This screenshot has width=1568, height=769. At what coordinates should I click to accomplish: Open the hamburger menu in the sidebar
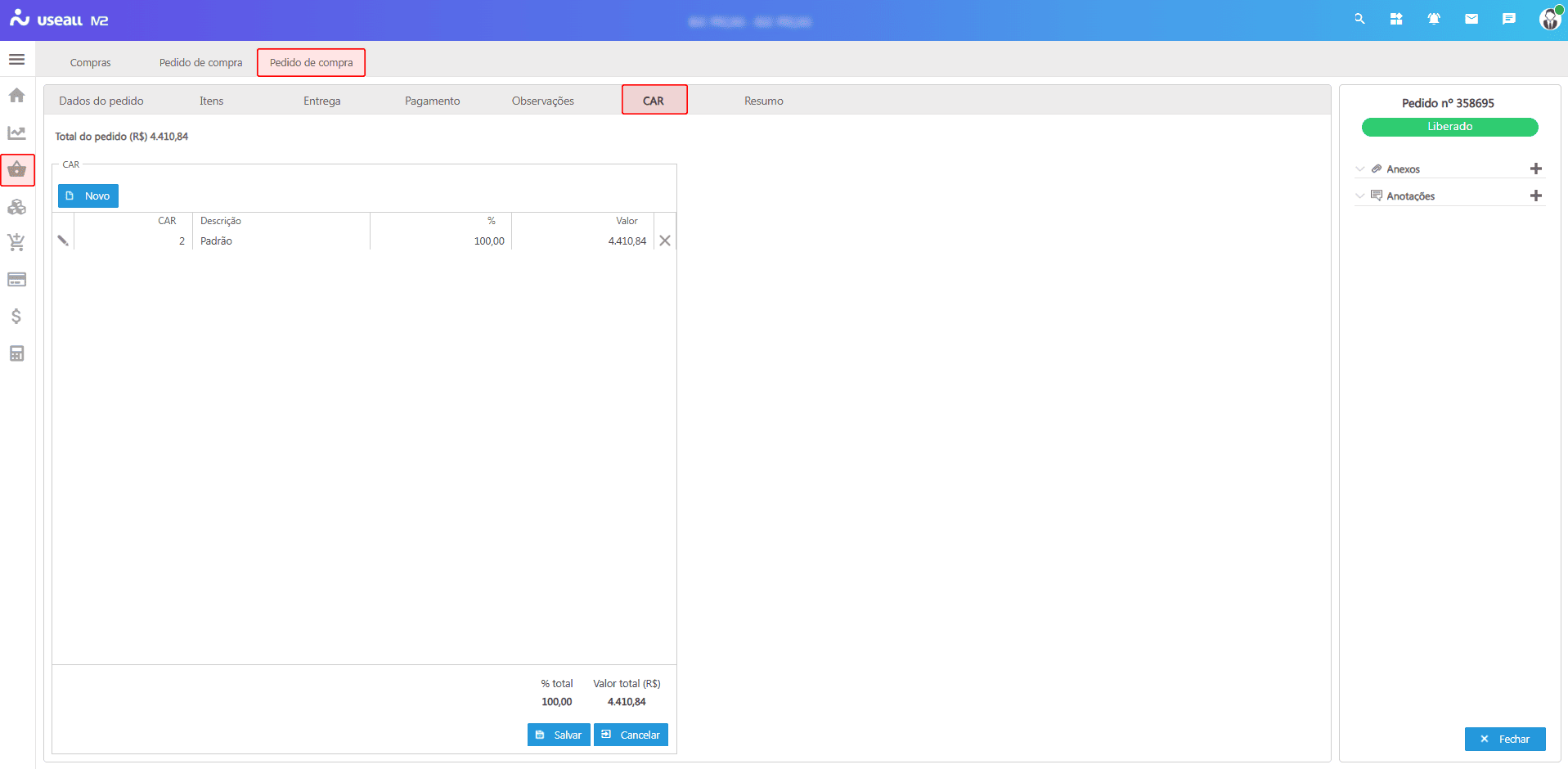pos(16,60)
